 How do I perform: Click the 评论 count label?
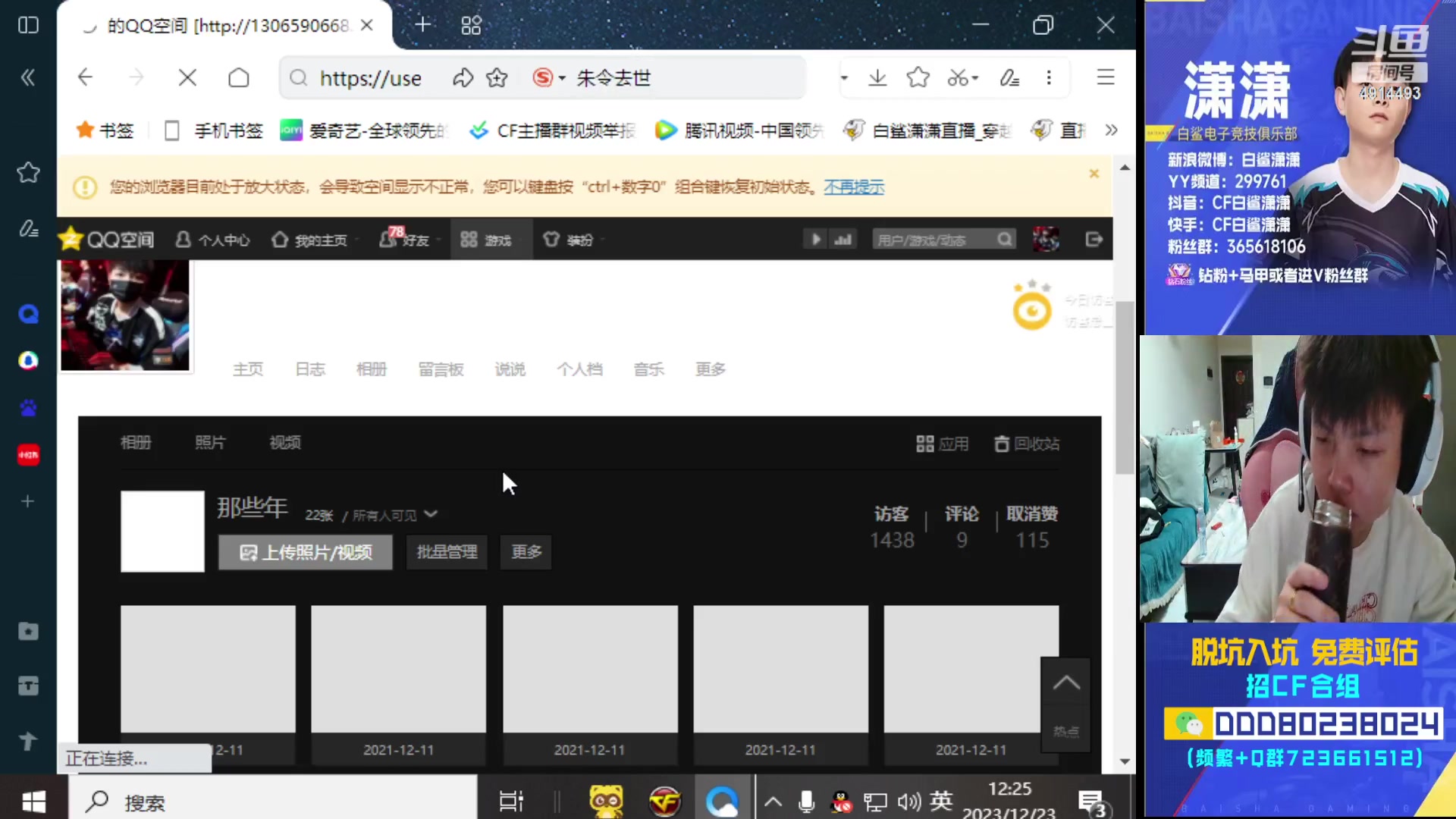[x=962, y=513]
